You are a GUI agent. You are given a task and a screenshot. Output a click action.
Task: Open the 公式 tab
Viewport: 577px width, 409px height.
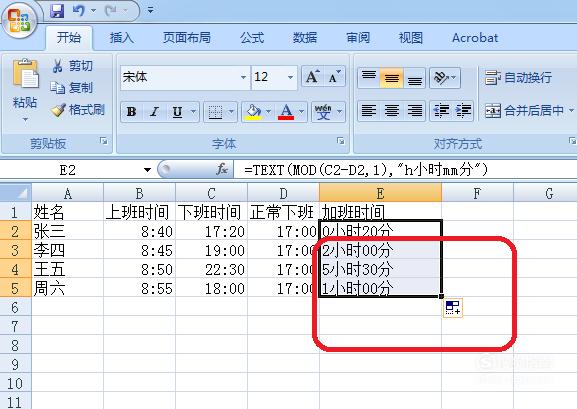click(x=252, y=38)
